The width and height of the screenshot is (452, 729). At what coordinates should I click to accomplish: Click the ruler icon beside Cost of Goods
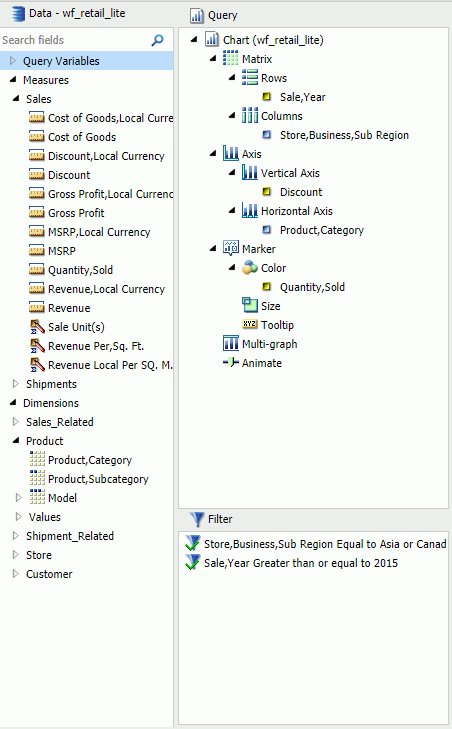tap(37, 137)
